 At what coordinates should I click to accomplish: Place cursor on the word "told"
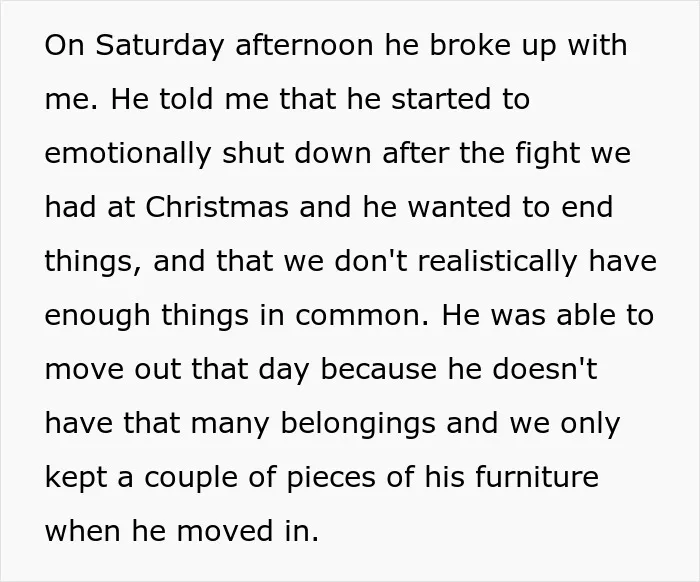186,99
